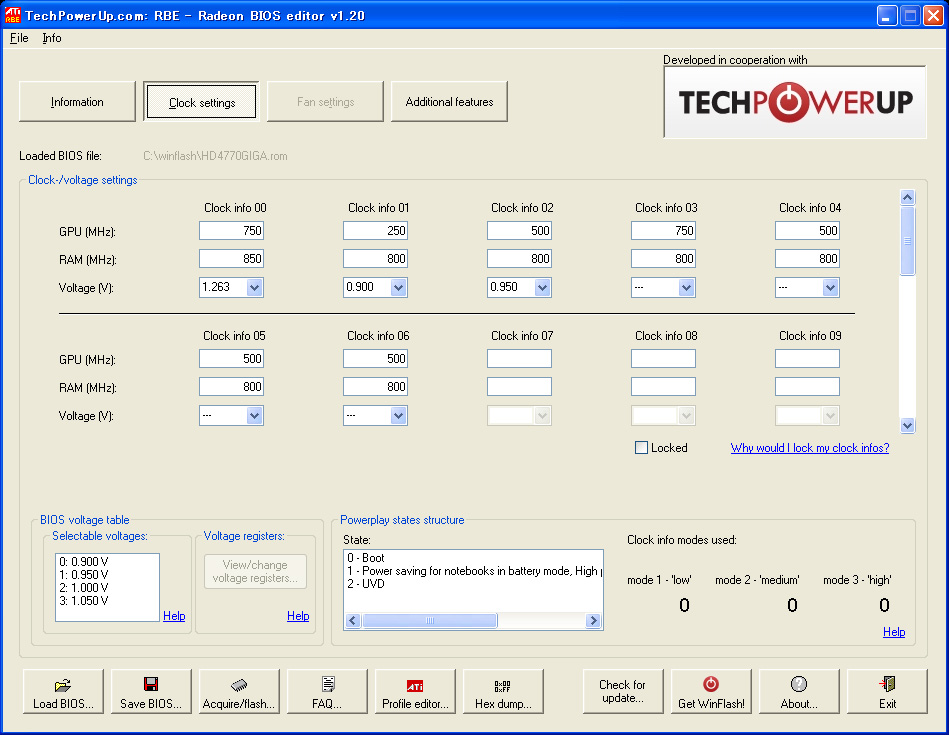Click the Load BIOS folder icon button
949x735 pixels.
click(63, 693)
